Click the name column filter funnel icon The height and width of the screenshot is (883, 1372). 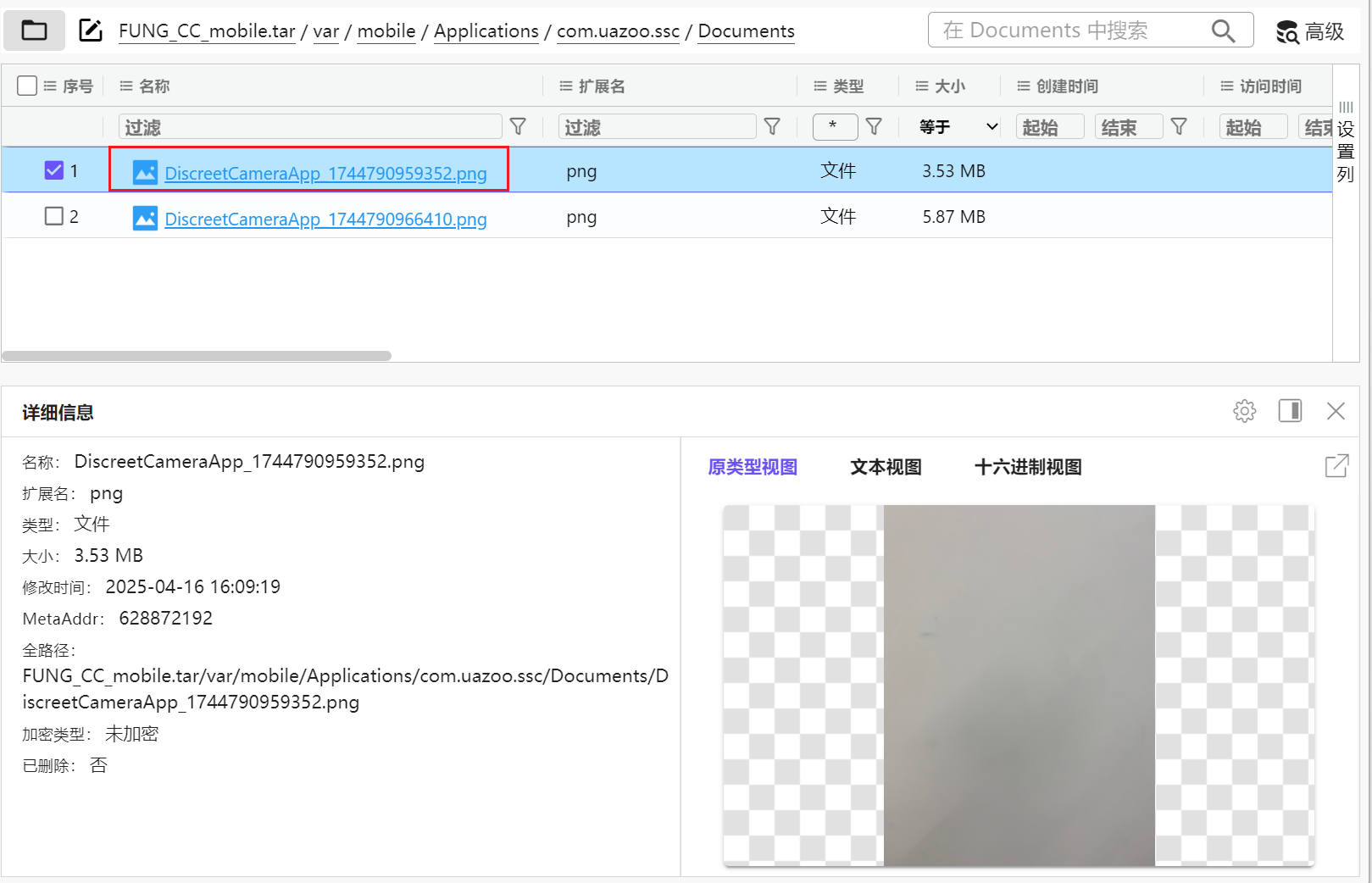[x=518, y=127]
